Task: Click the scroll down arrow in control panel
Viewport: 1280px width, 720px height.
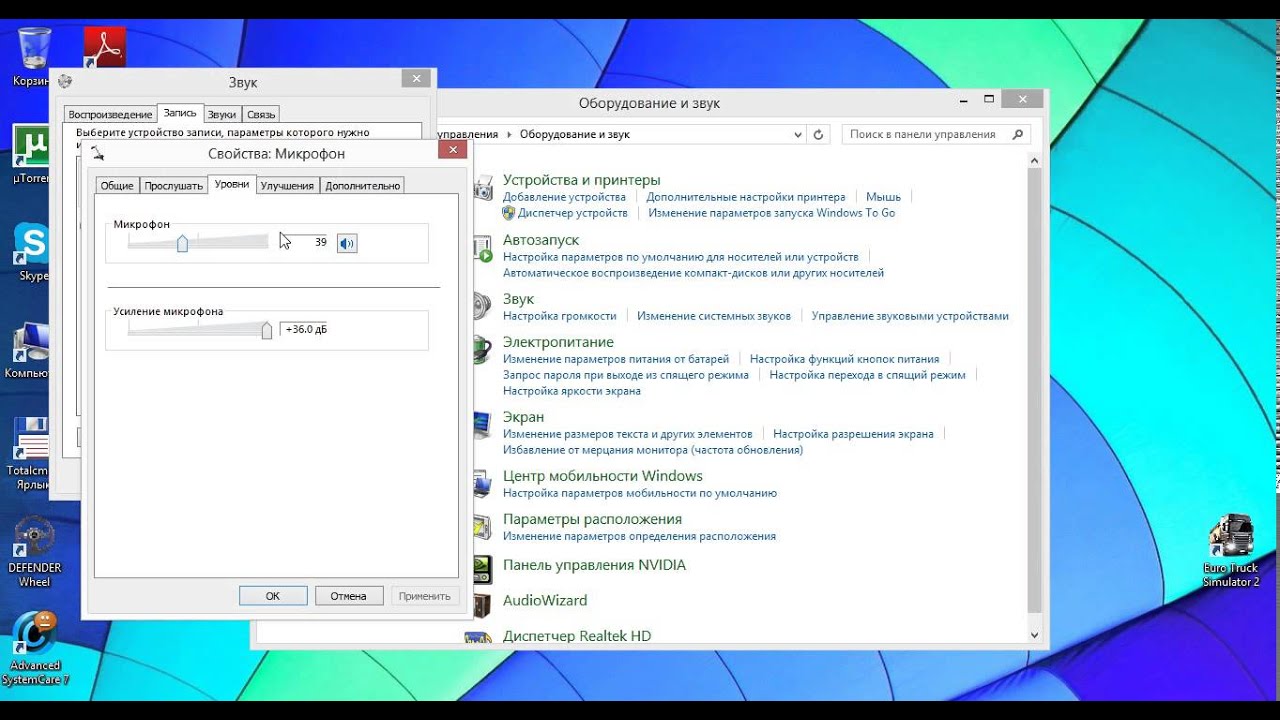Action: [x=1034, y=635]
